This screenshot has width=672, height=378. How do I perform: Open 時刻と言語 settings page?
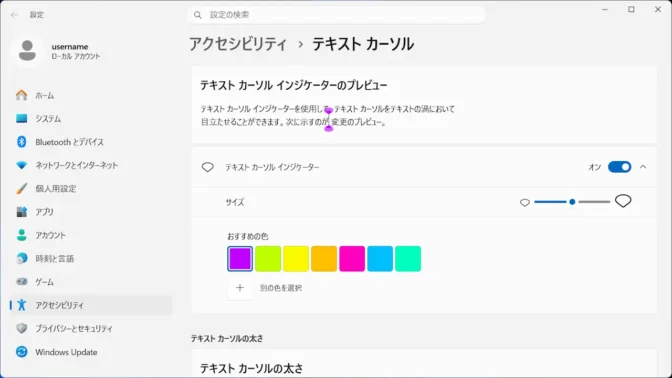click(x=91, y=258)
